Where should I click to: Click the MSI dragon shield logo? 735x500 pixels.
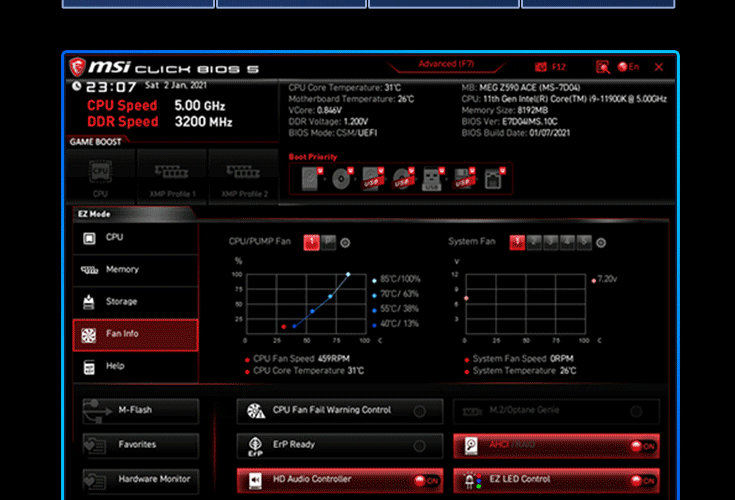[77, 67]
